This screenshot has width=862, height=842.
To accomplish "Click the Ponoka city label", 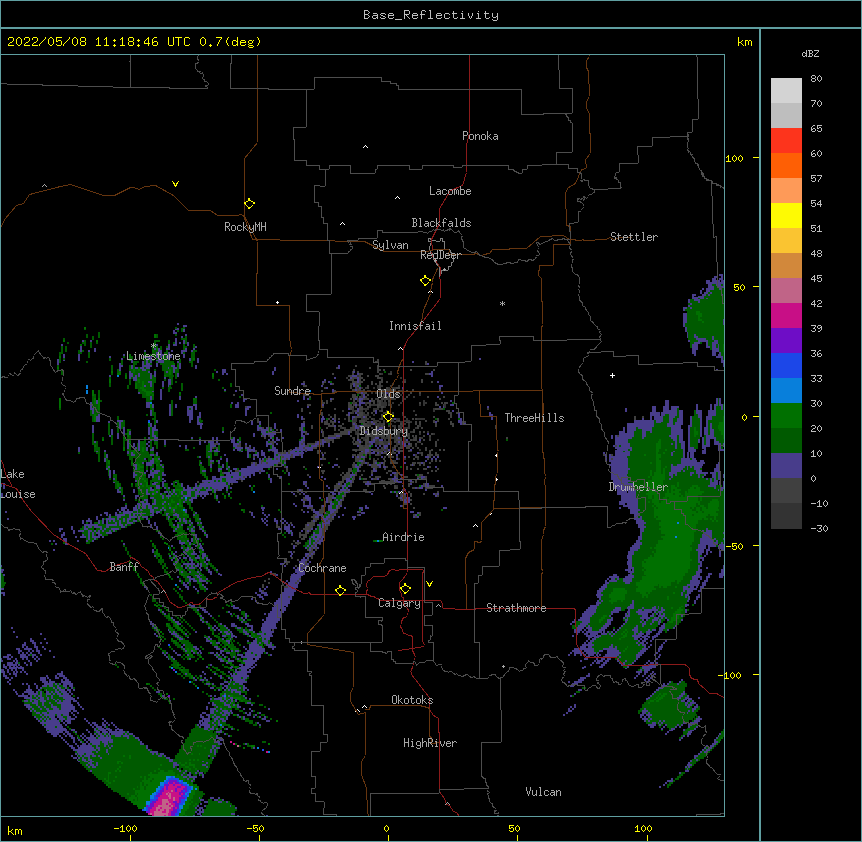I will pos(480,136).
